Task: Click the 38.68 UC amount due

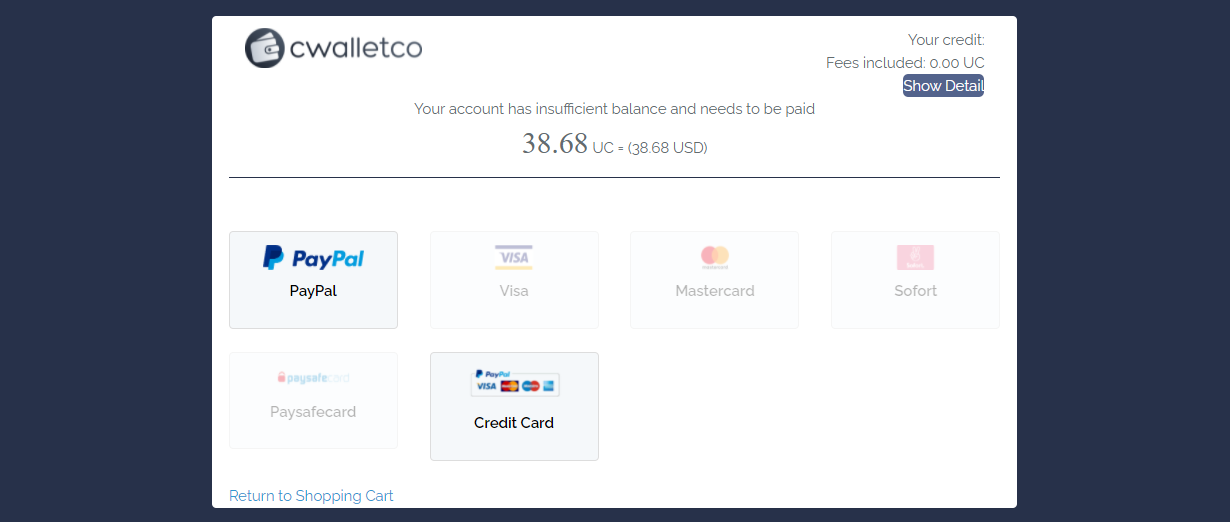Action: coord(555,145)
